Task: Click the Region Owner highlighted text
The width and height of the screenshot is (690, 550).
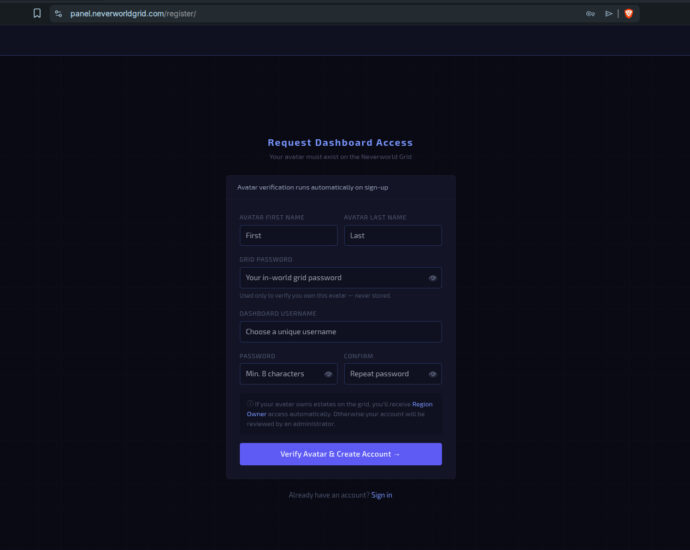Action: 422,404
